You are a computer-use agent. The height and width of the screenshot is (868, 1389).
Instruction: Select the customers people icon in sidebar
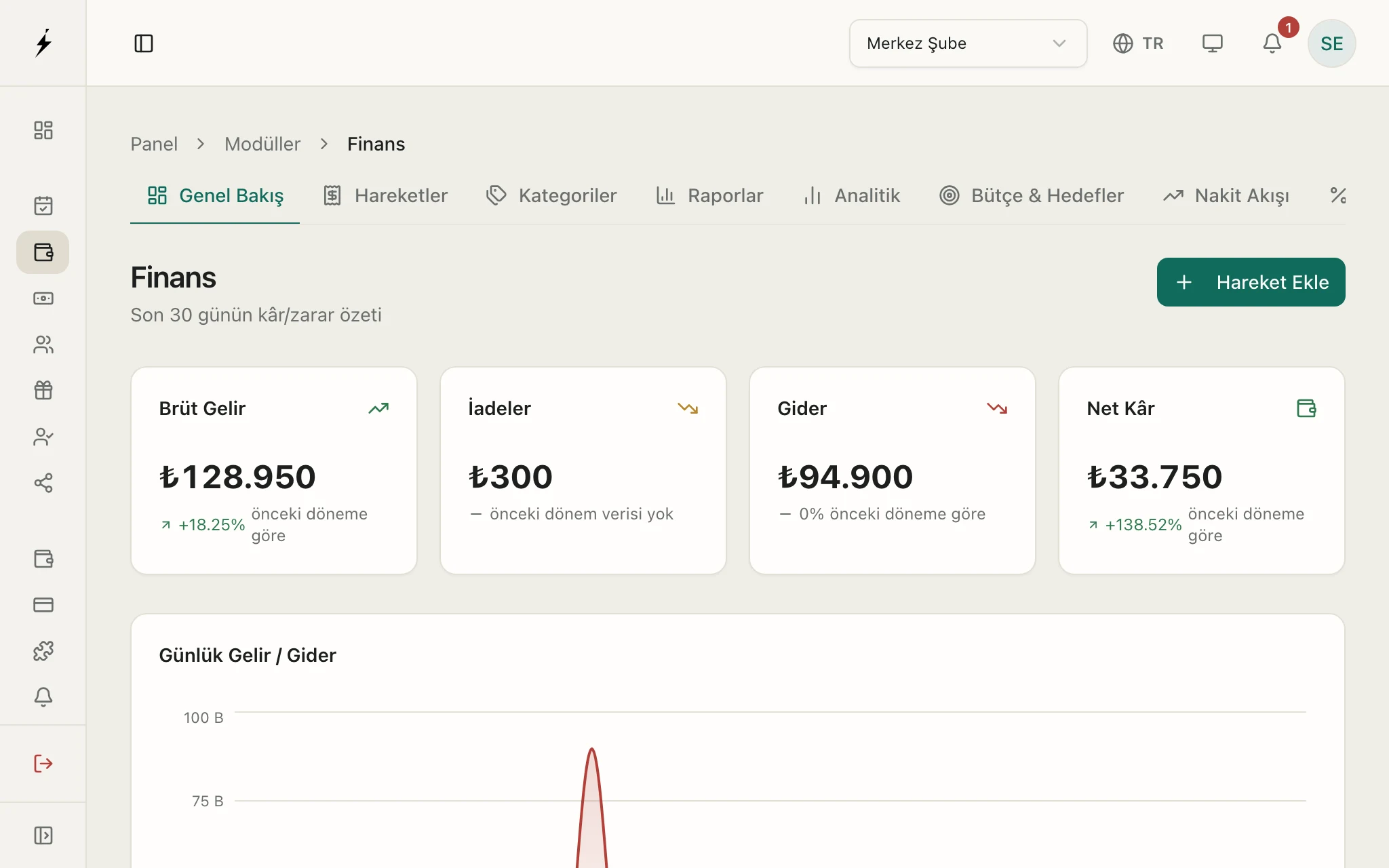click(x=43, y=344)
